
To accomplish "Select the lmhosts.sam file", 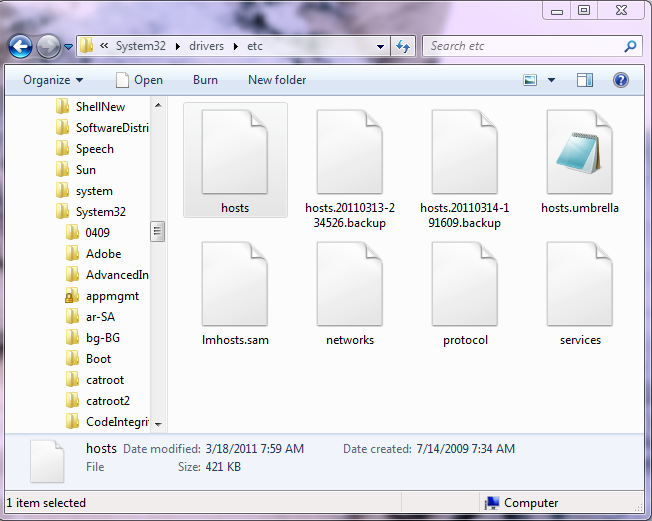I will pyautogui.click(x=235, y=294).
